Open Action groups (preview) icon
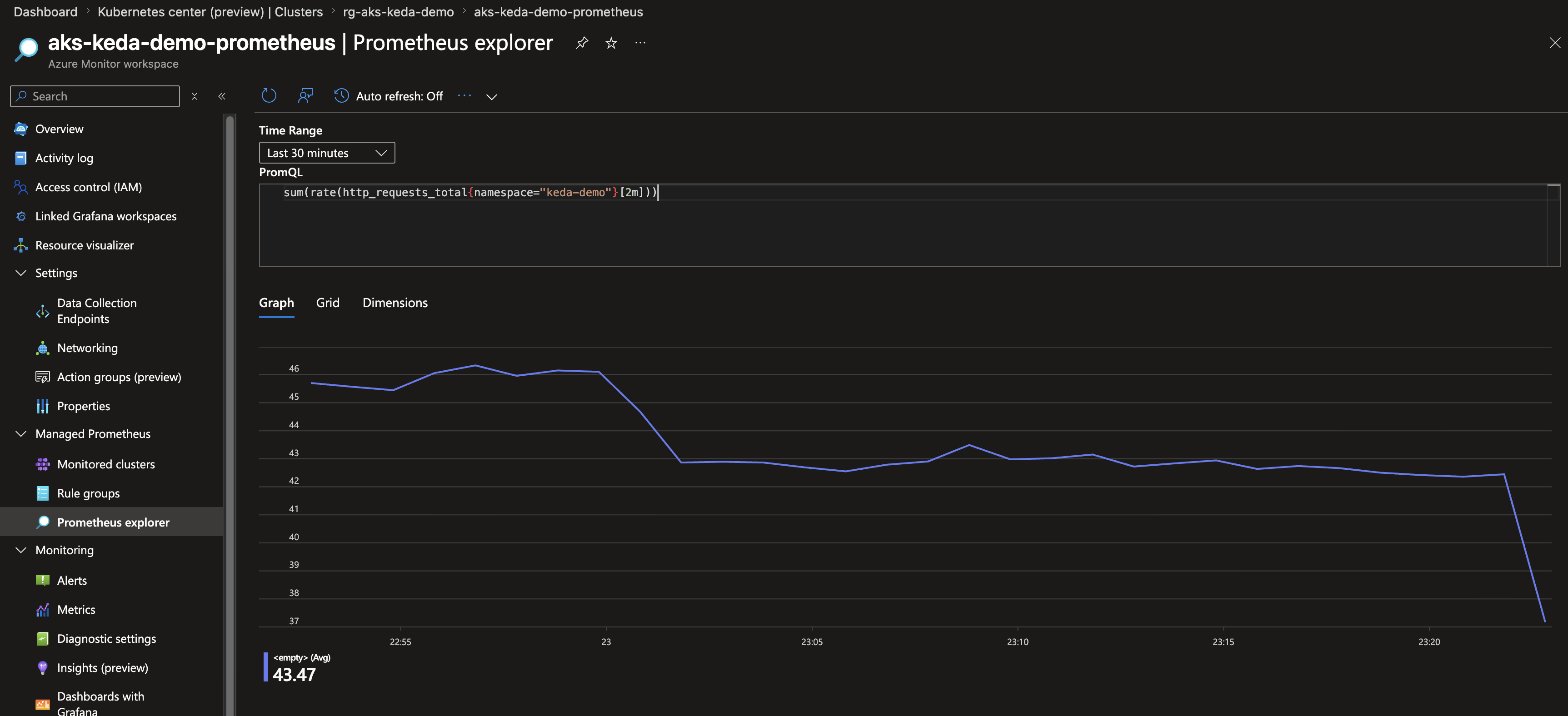Viewport: 1568px width, 716px height. click(x=43, y=377)
